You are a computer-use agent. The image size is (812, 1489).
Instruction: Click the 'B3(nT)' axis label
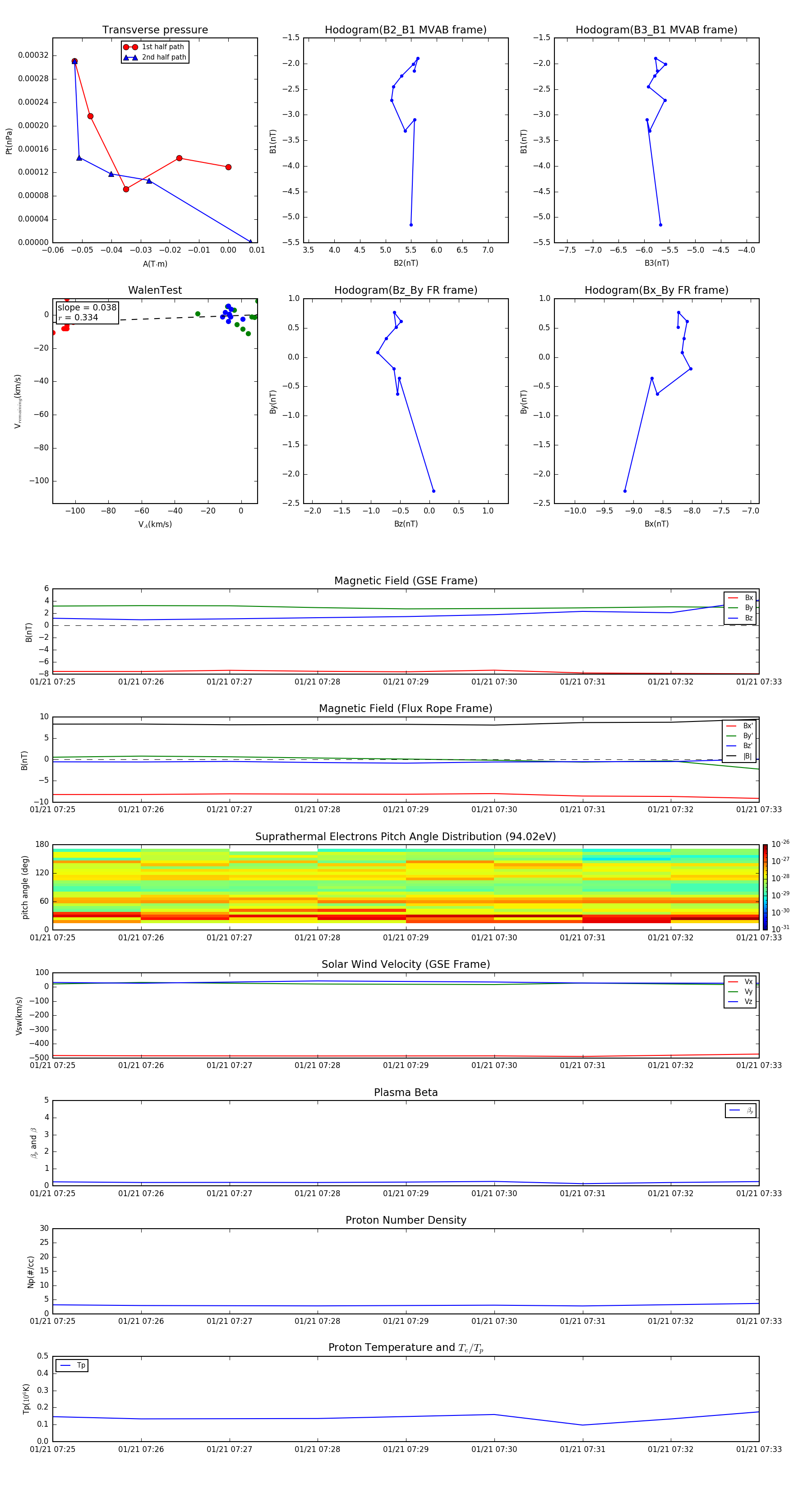tap(656, 263)
